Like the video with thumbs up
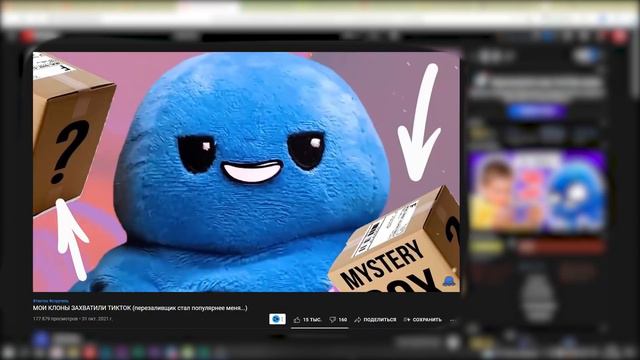 [x=307, y=320]
